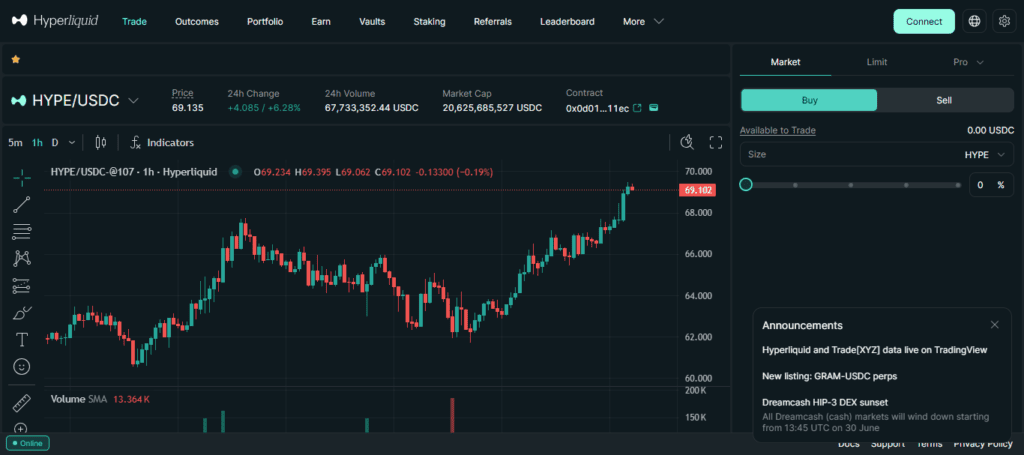Screen dimensions: 1024x455
Task: Open the Trade page
Action: click(x=135, y=22)
